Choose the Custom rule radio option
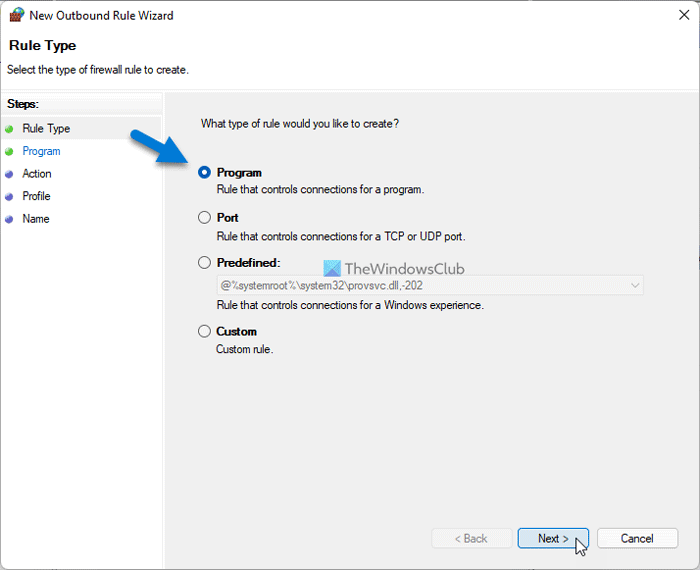700x570 pixels. tap(205, 331)
